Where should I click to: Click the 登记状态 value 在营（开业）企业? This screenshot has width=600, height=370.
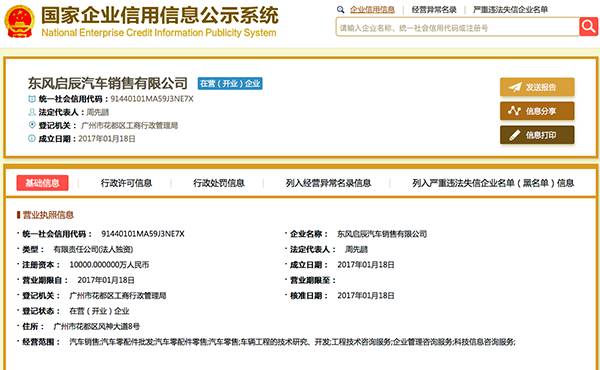tap(99, 311)
